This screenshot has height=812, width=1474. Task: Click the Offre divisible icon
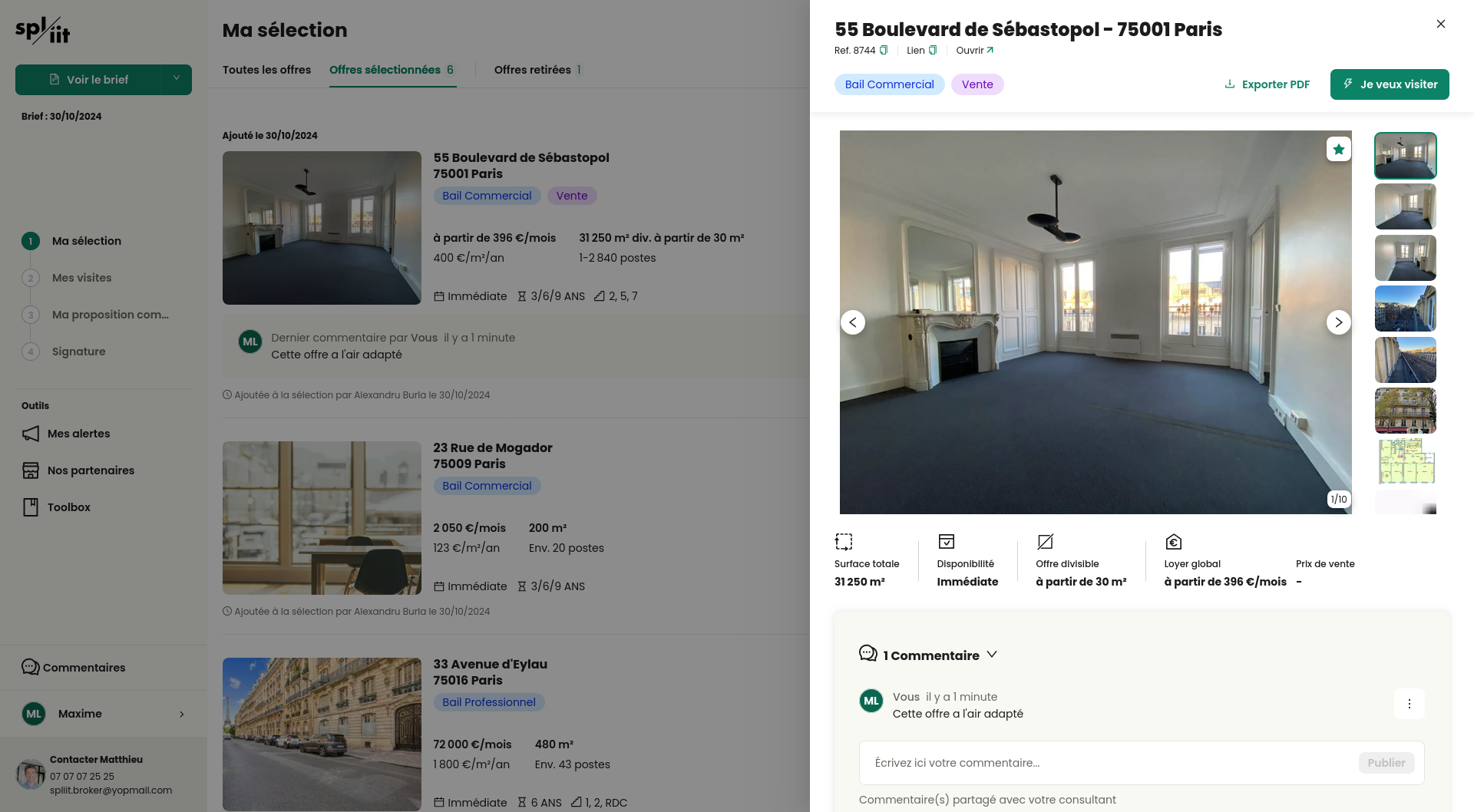coord(1046,542)
